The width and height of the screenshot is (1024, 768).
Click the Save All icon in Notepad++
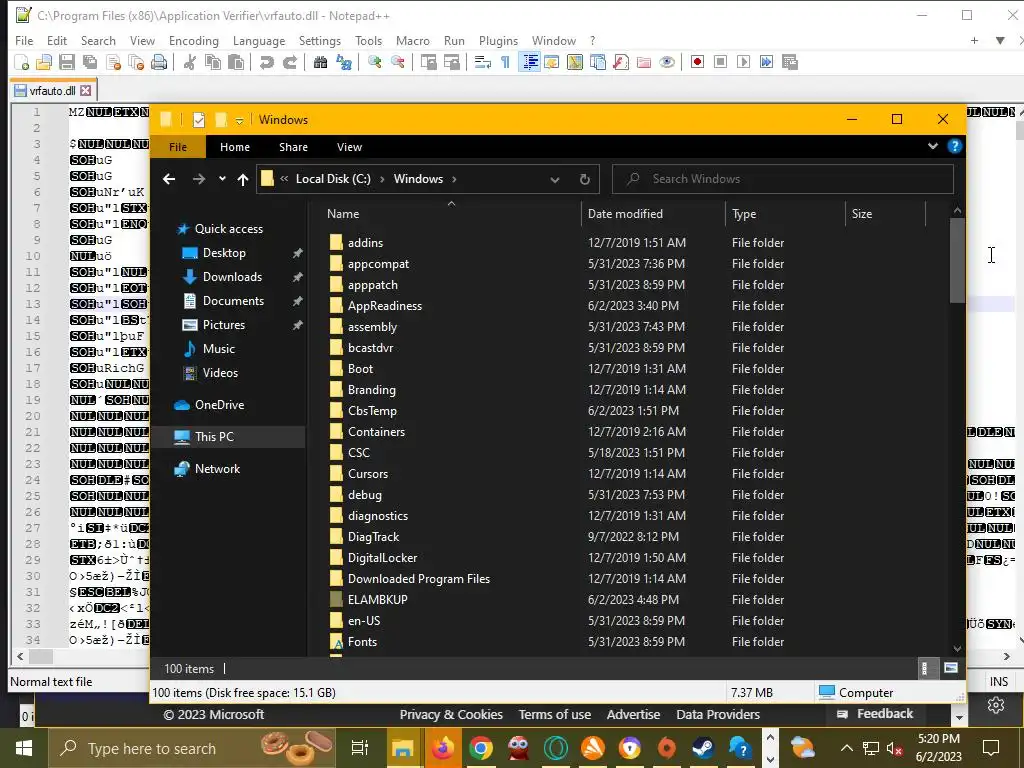click(89, 62)
